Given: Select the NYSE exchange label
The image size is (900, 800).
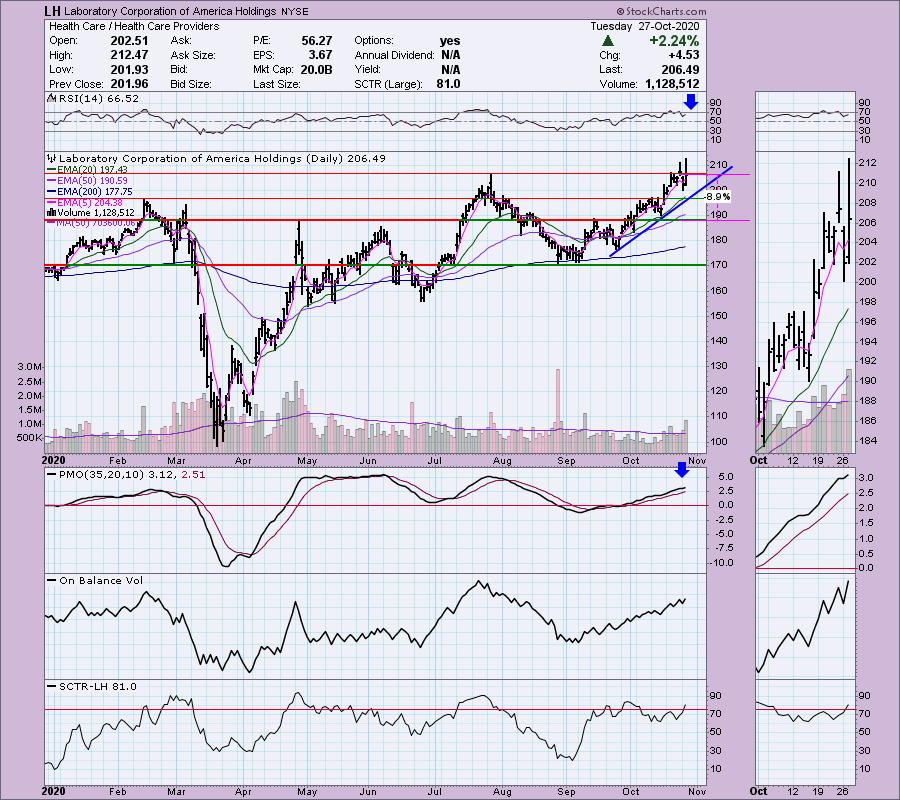Looking at the screenshot, I should [x=294, y=11].
